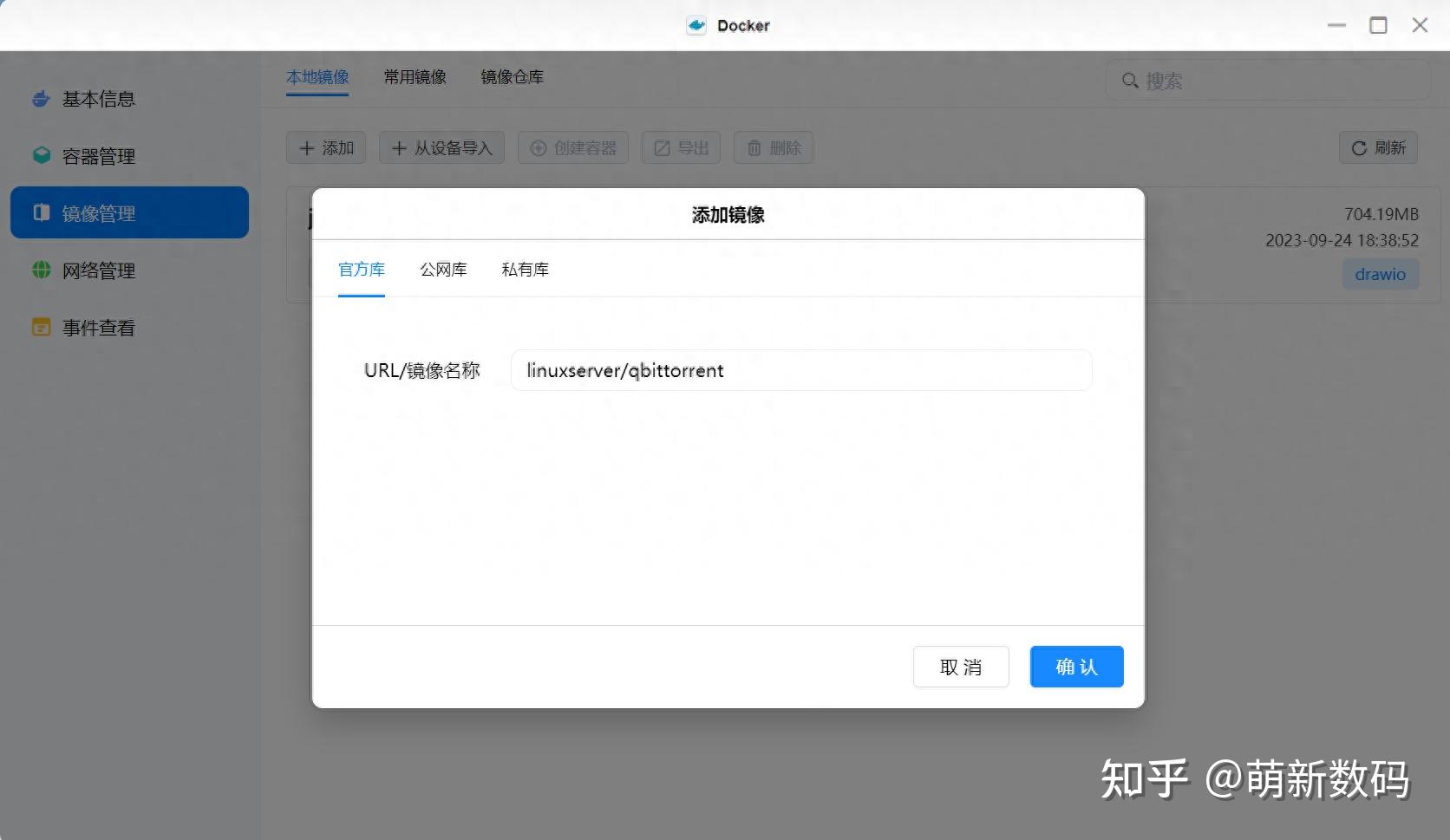Click the 从设备导入 button
The image size is (1450, 840).
(x=442, y=147)
